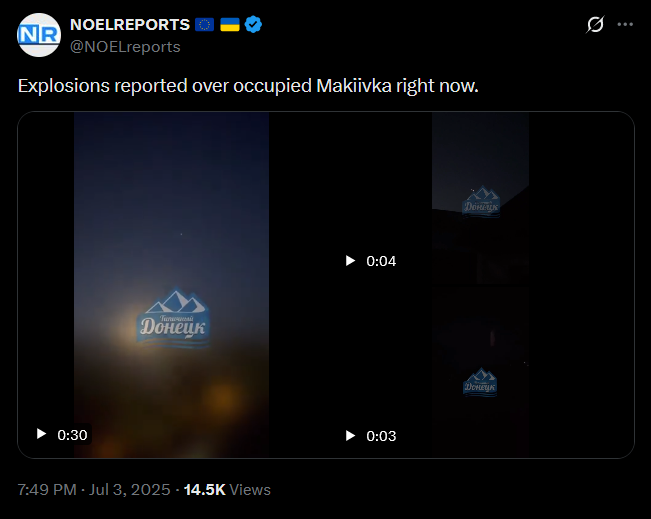Click the EU flag emoji in name
Screen dimensions: 651x519
[x=204, y=24]
